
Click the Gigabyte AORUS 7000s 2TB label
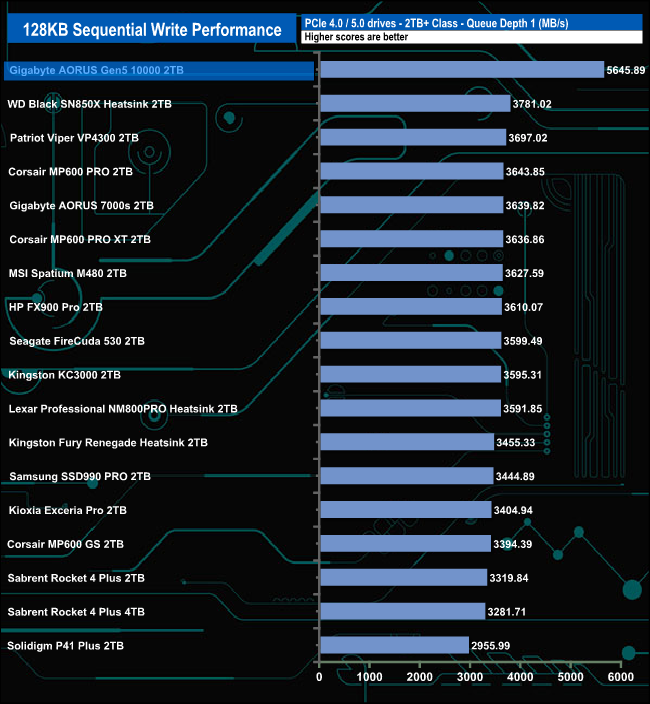pos(81,206)
